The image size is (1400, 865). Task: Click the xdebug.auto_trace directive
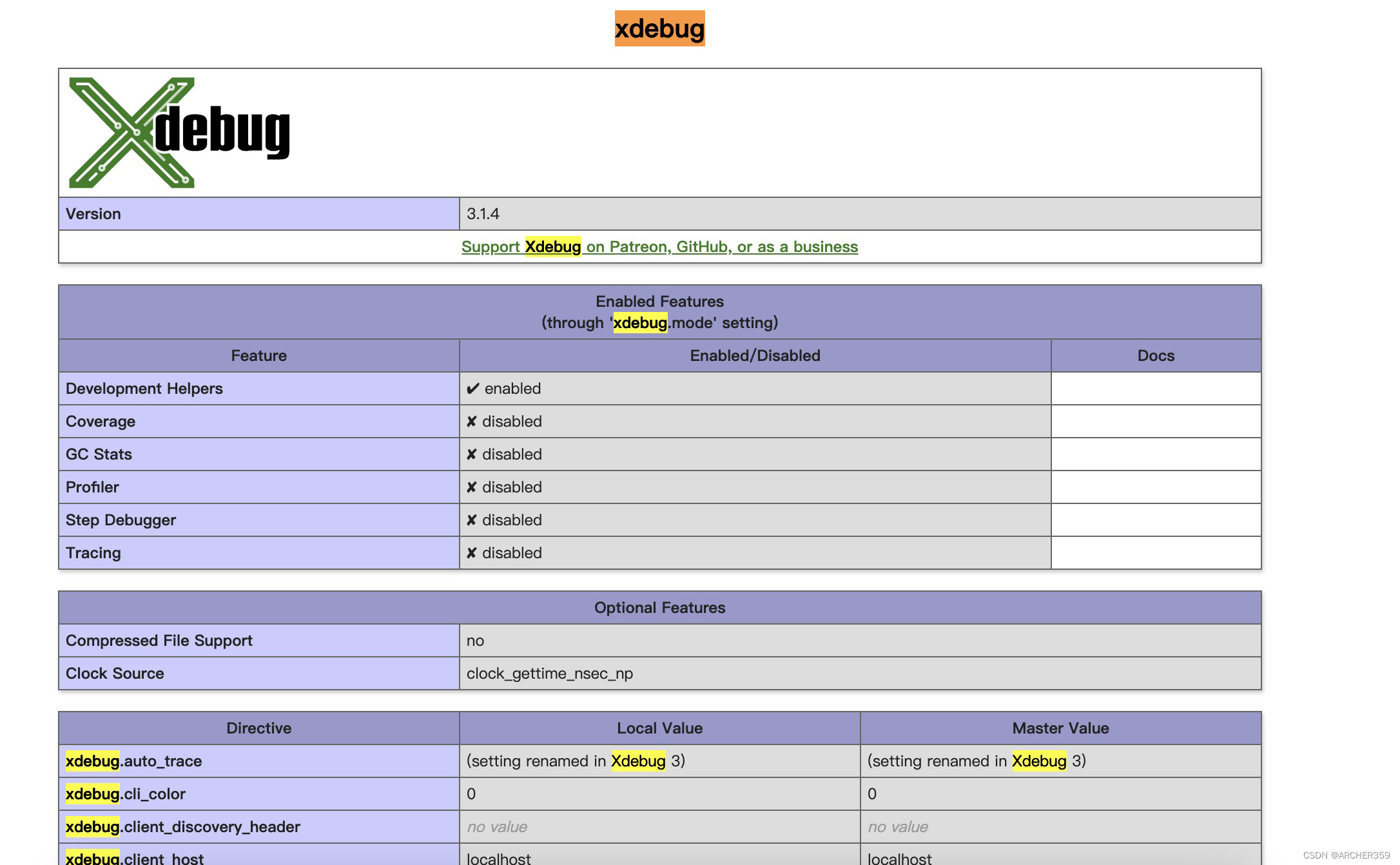pos(133,761)
